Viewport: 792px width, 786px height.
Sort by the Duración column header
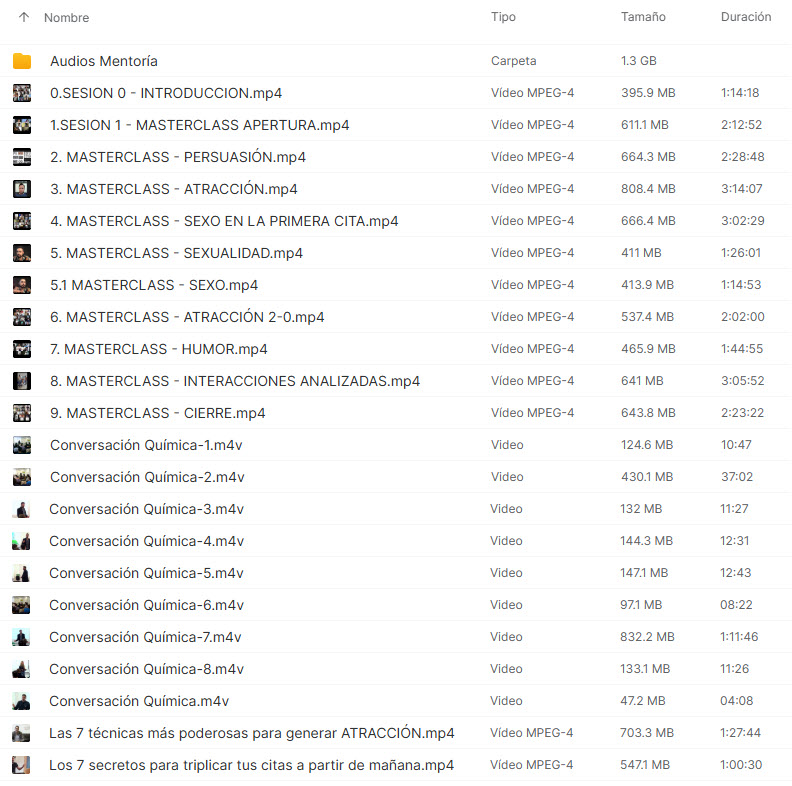[746, 17]
